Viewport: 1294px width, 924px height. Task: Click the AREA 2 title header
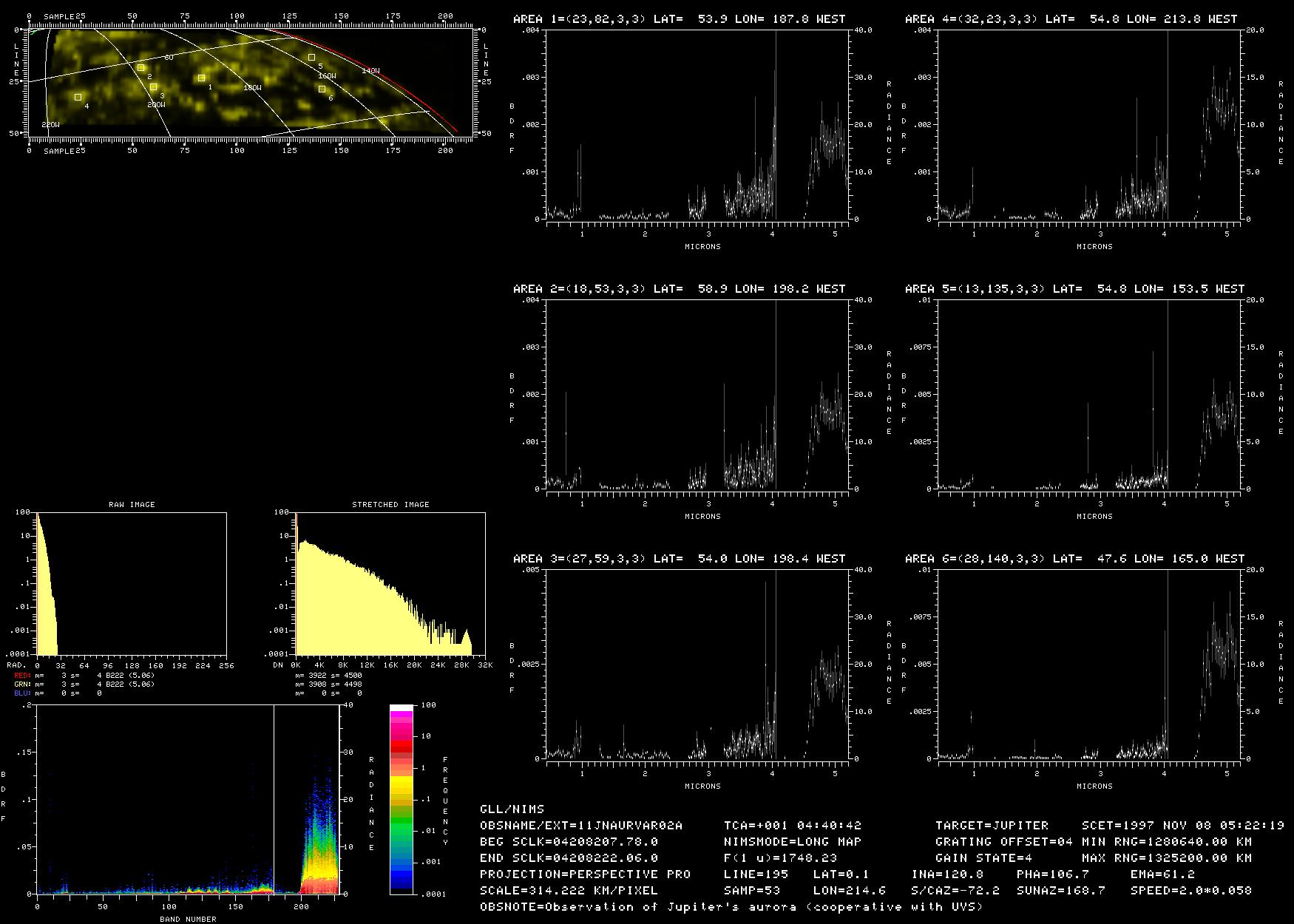click(679, 289)
